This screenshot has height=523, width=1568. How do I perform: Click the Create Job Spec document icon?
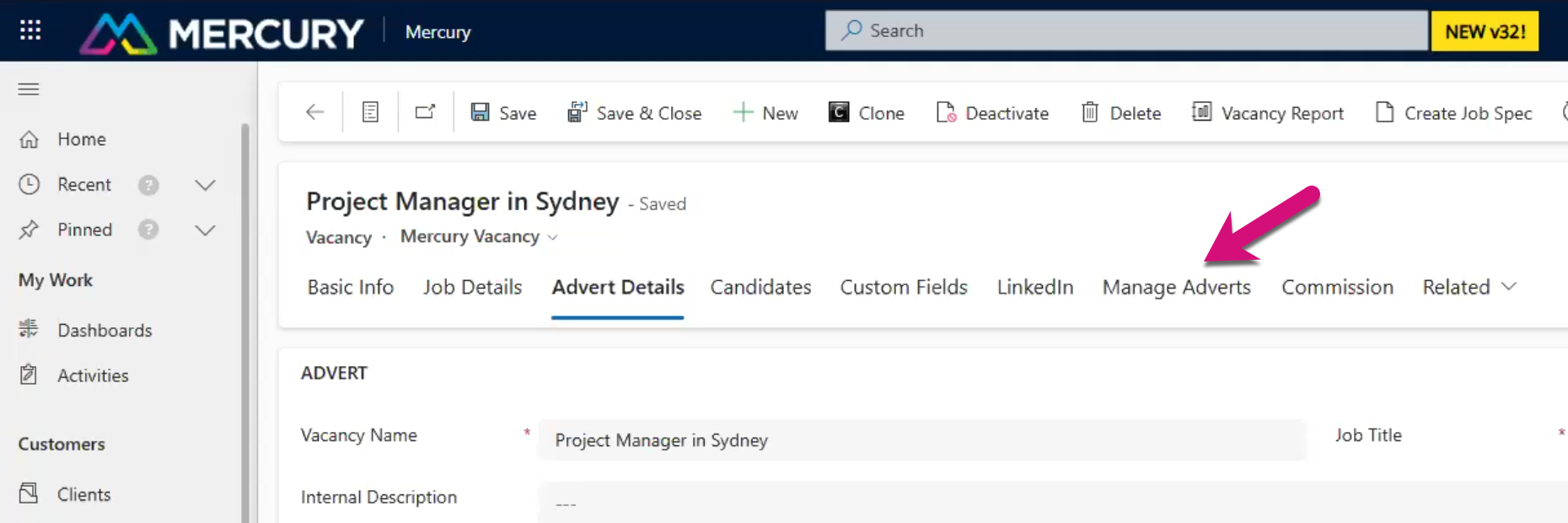tap(1384, 112)
